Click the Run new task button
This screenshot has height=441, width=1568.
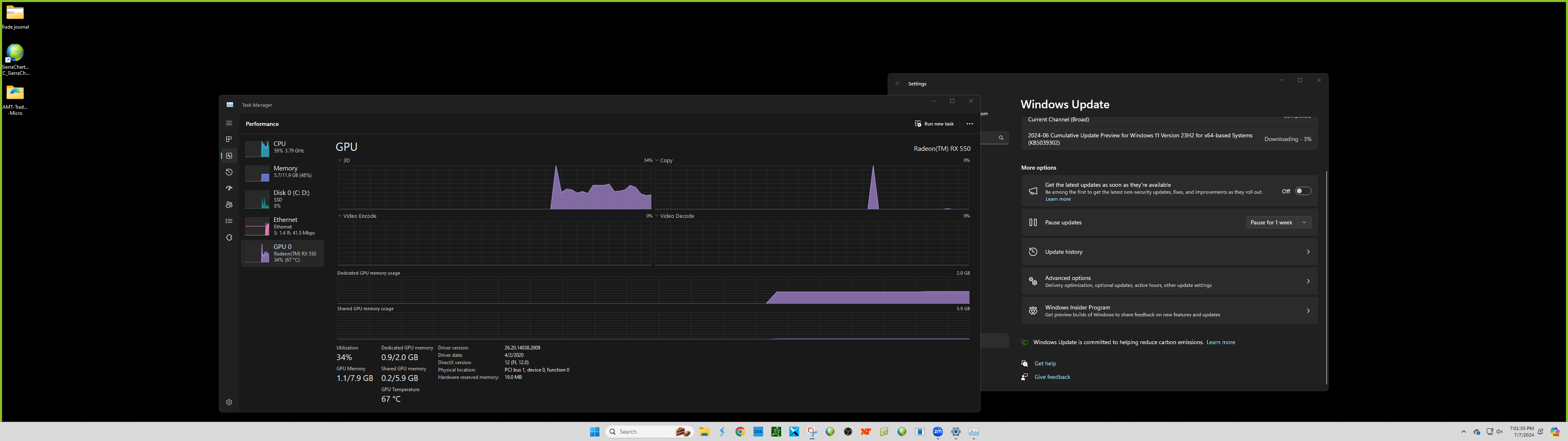click(934, 124)
